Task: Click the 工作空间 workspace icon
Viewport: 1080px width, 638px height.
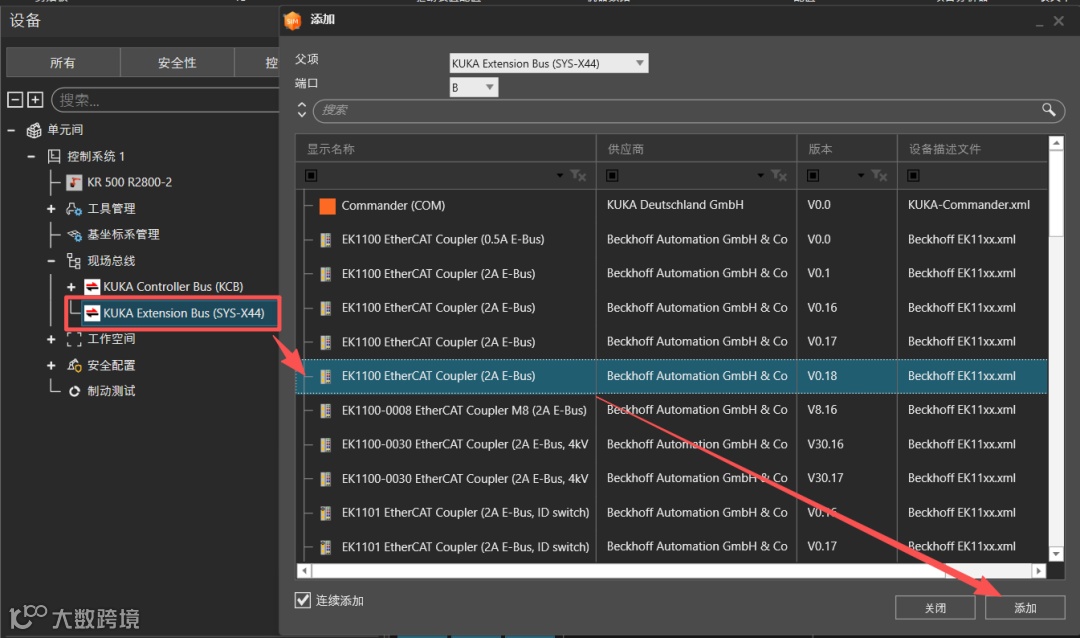Action: (74, 339)
